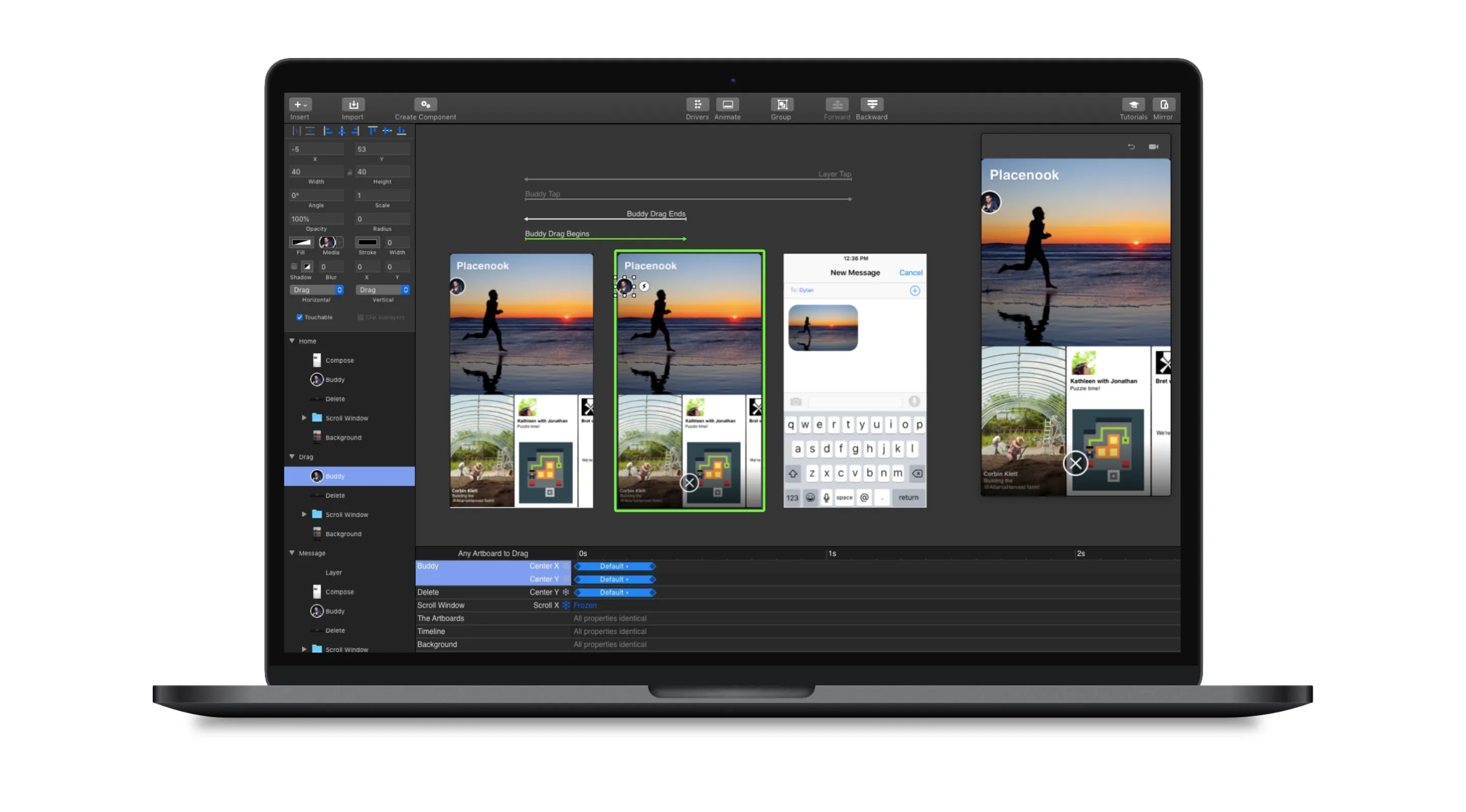
Task: Select the Buddy layer under Message
Action: 349,611
